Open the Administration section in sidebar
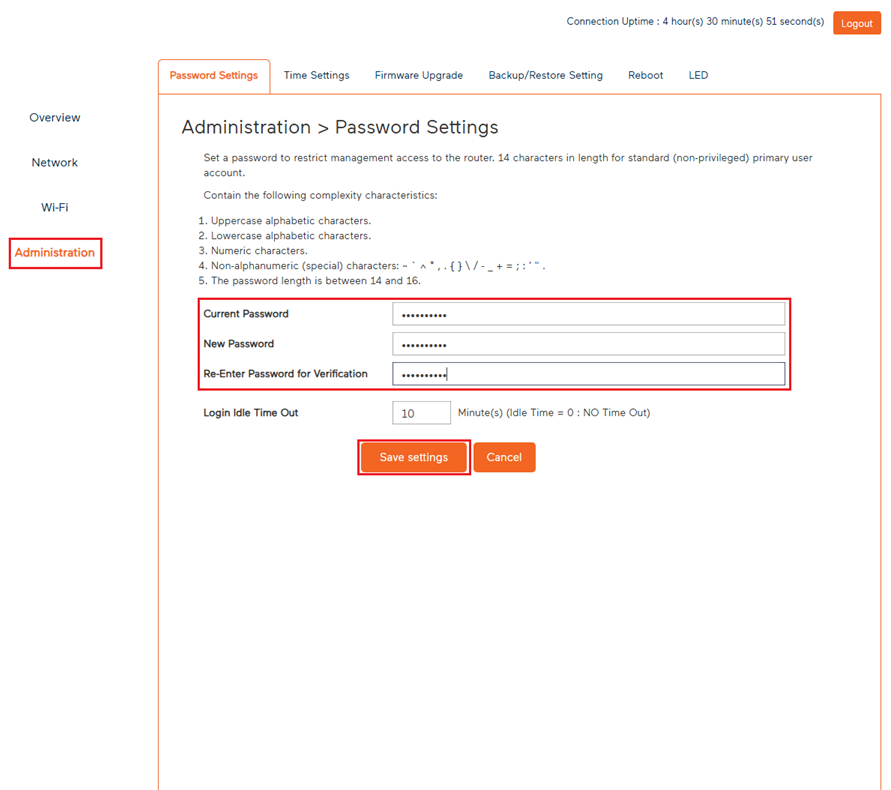Viewport: 891px width, 790px height. [x=55, y=252]
